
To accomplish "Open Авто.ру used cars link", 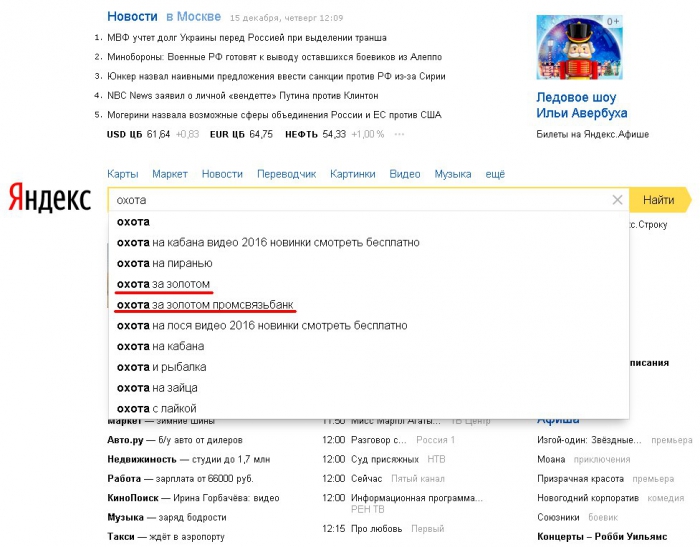I will pos(175,440).
